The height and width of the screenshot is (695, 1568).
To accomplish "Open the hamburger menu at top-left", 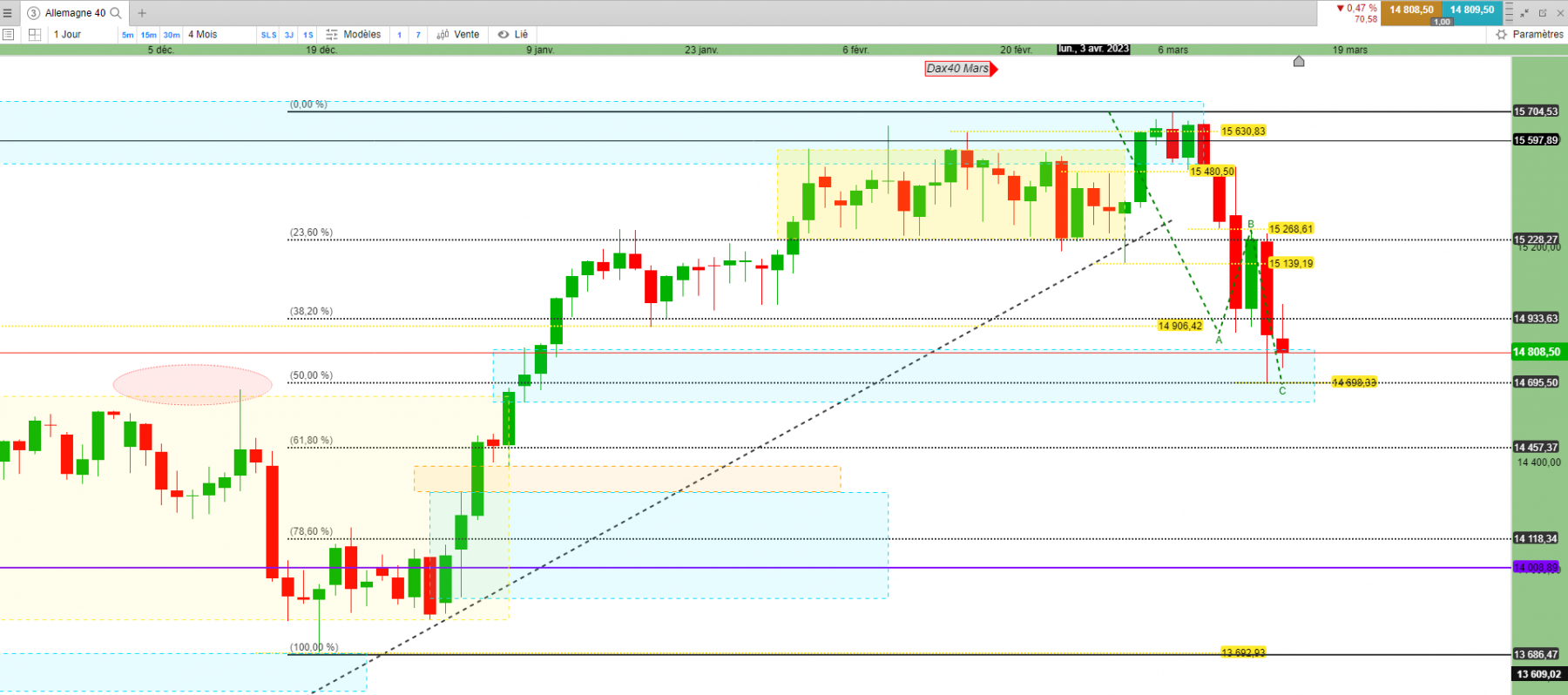I will click(x=8, y=13).
